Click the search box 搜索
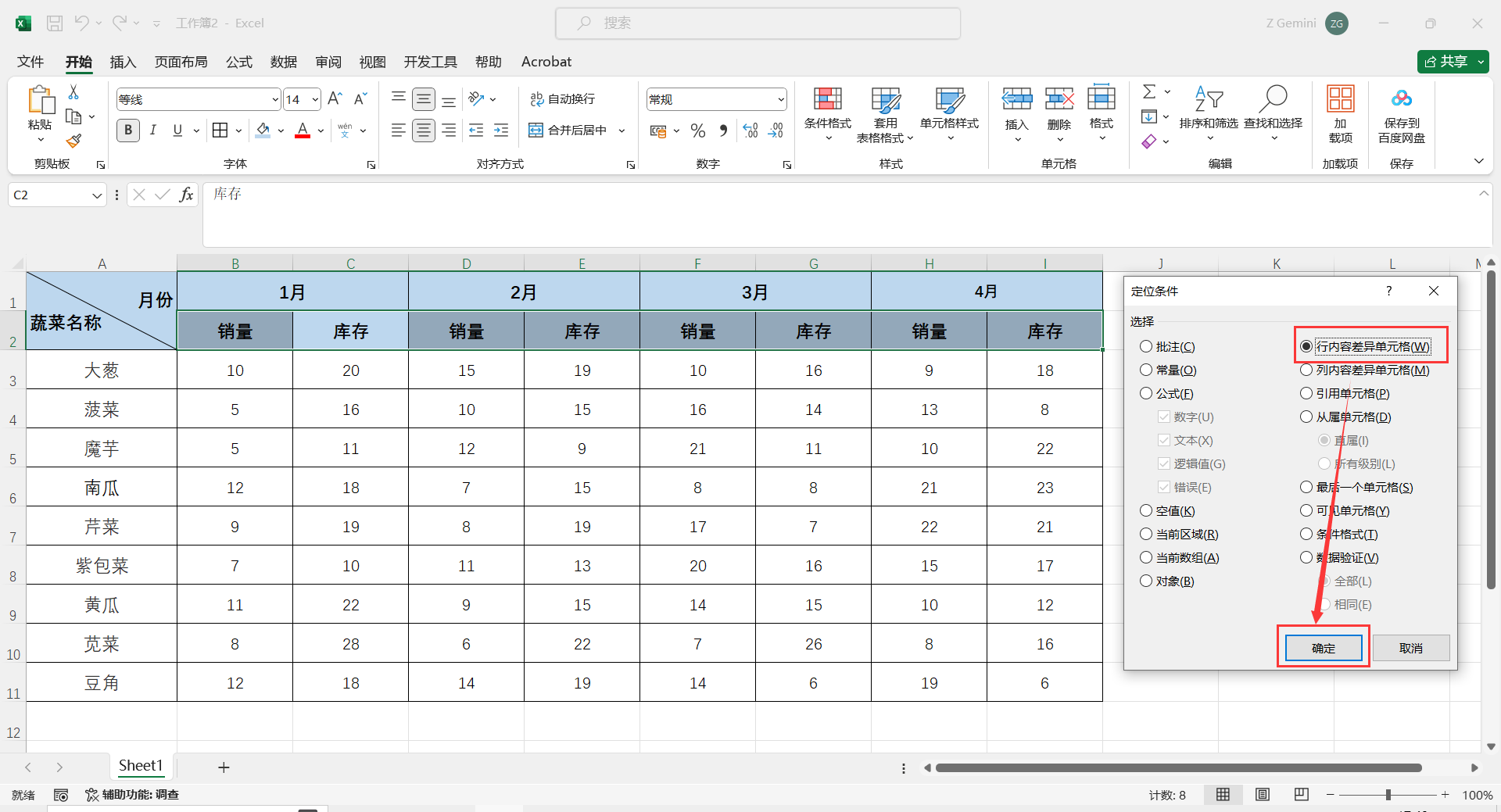Screen dimensions: 1501x812 point(758,23)
